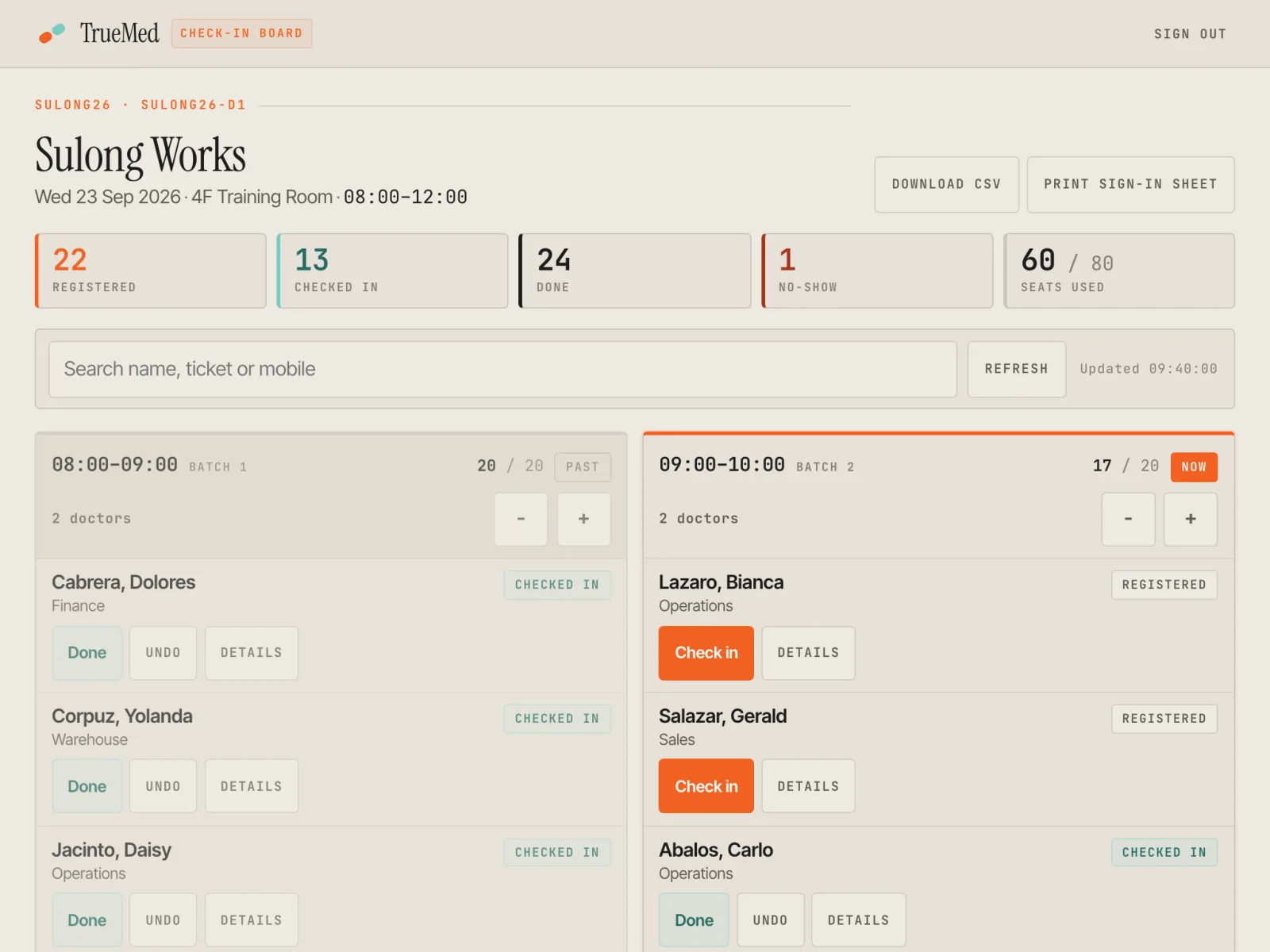This screenshot has width=1270, height=952.
Task: Focus the name, ticket or mobile search field
Action: click(502, 369)
